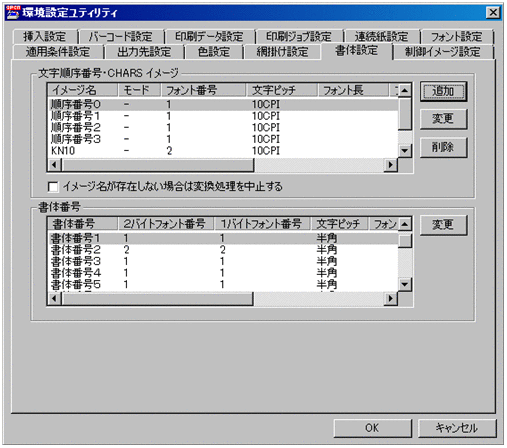
Task: Open the 制御イメージ設定 tab
Action: [442, 52]
